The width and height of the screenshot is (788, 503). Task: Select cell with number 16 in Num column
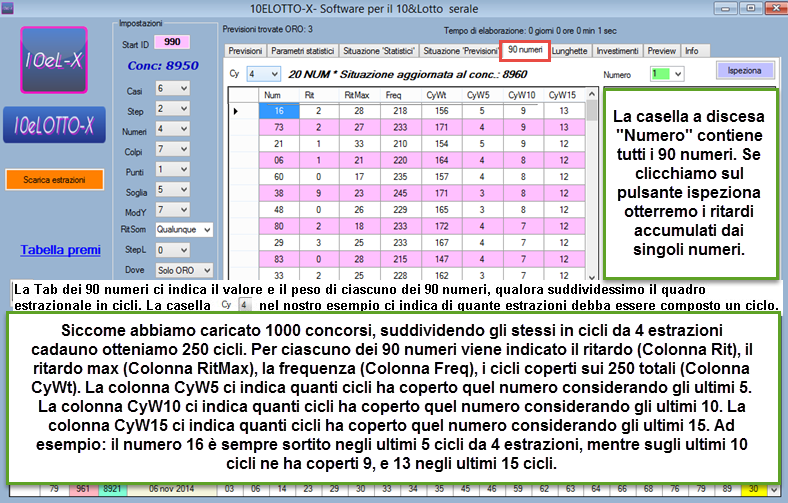pos(279,111)
